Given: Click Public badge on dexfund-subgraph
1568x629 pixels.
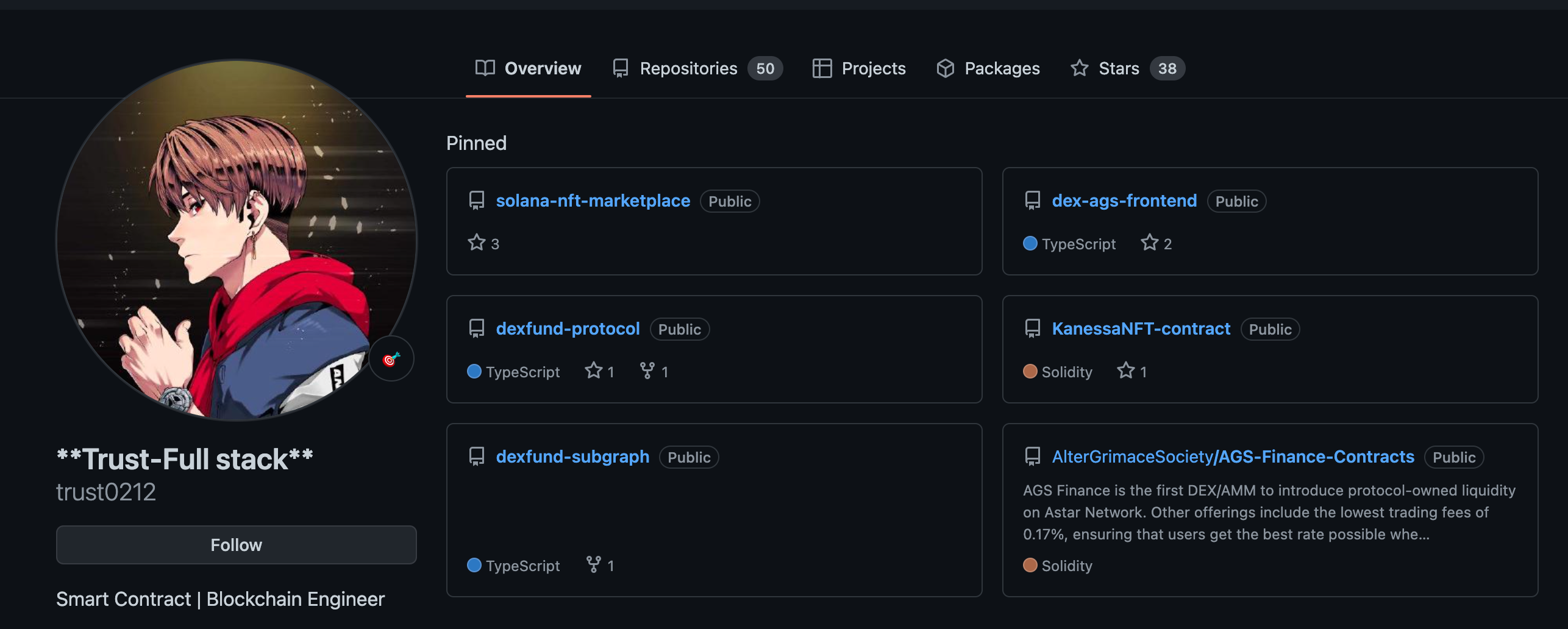Looking at the screenshot, I should [689, 457].
